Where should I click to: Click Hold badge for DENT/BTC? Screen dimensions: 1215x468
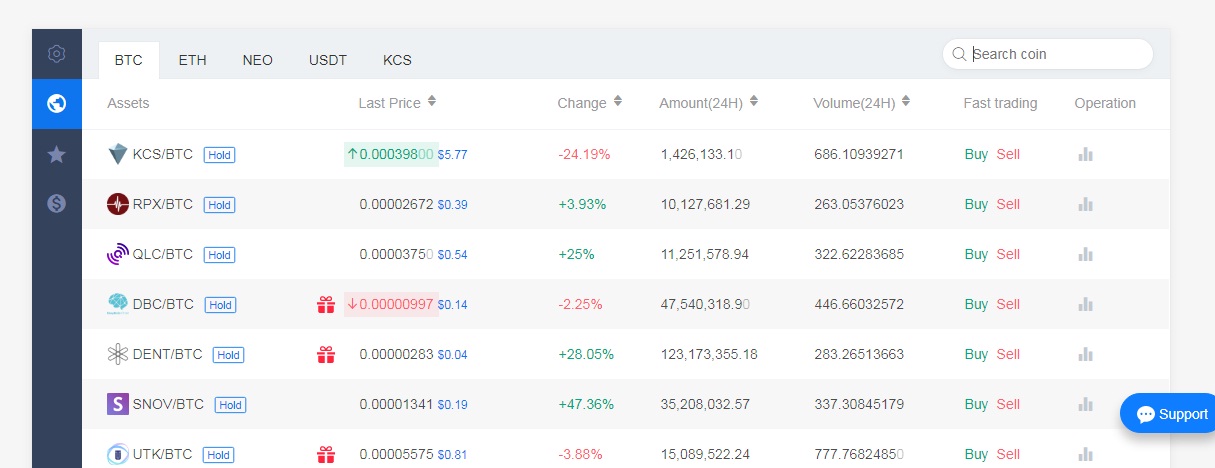pyautogui.click(x=228, y=355)
